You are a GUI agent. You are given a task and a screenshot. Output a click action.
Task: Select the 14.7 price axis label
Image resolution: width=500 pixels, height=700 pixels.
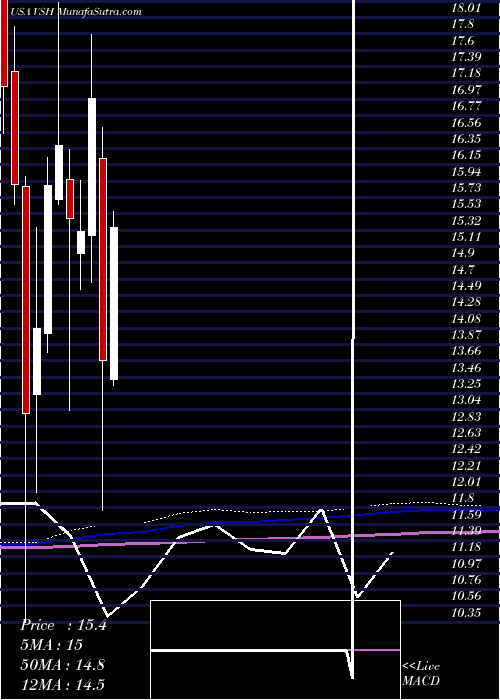463,269
